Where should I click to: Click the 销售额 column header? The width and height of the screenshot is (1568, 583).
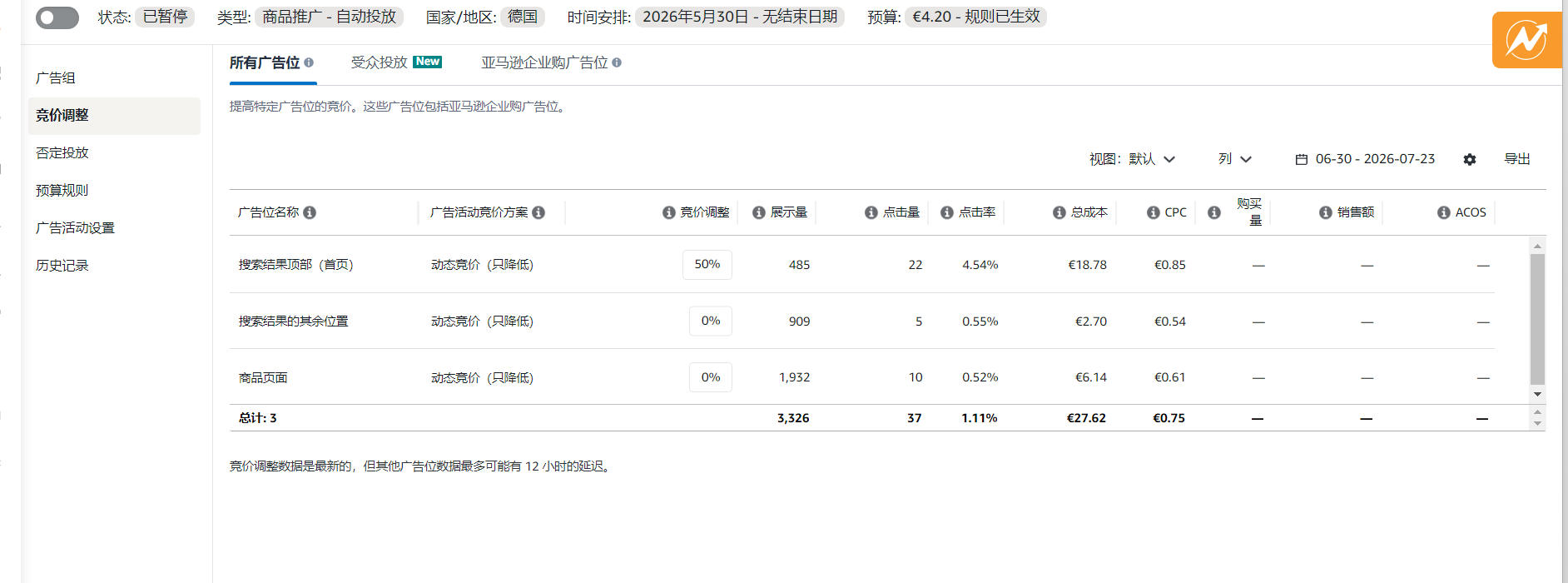coord(1356,212)
